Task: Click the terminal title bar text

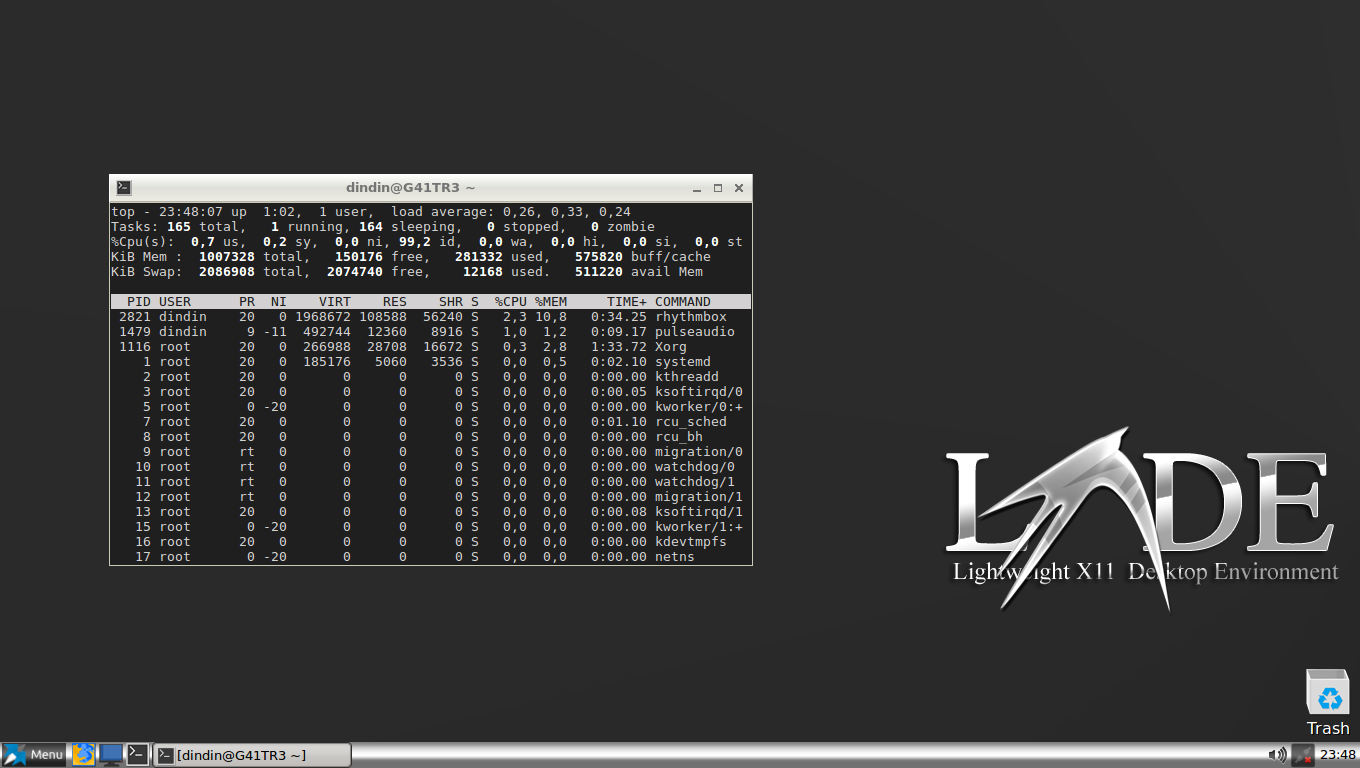Action: (x=410, y=188)
